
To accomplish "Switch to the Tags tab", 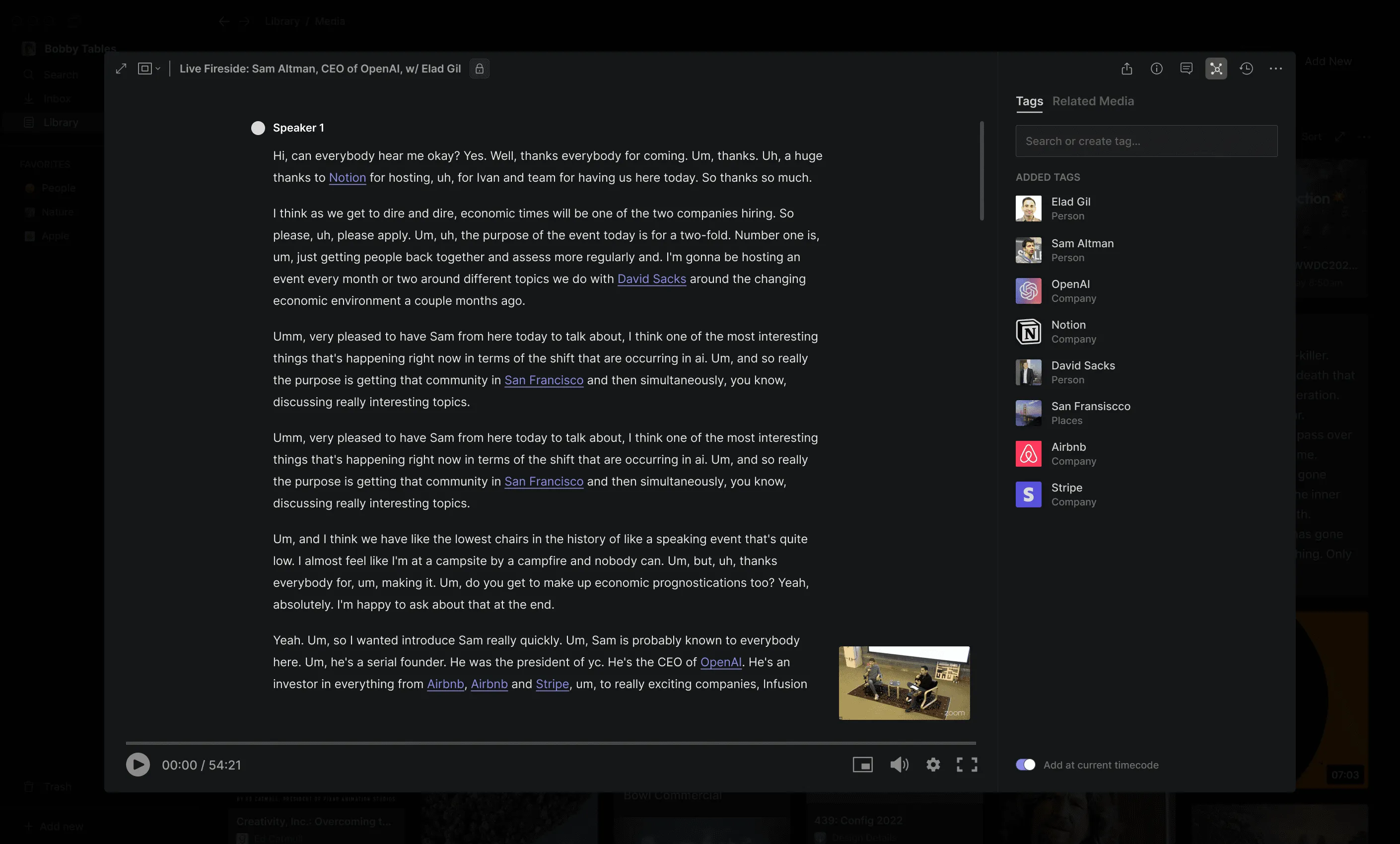I will pyautogui.click(x=1029, y=101).
